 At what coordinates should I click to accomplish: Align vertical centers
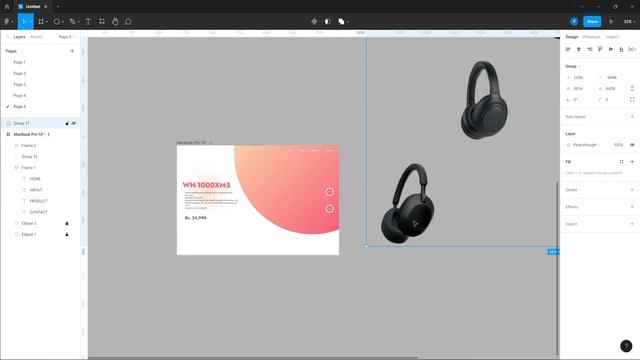click(611, 49)
